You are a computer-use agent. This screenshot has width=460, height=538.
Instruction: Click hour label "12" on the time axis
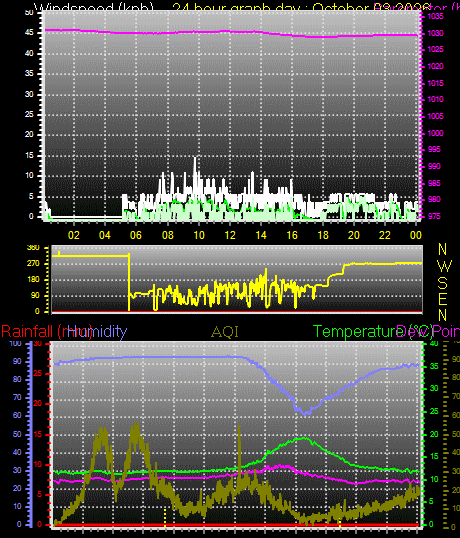pyautogui.click(x=230, y=235)
